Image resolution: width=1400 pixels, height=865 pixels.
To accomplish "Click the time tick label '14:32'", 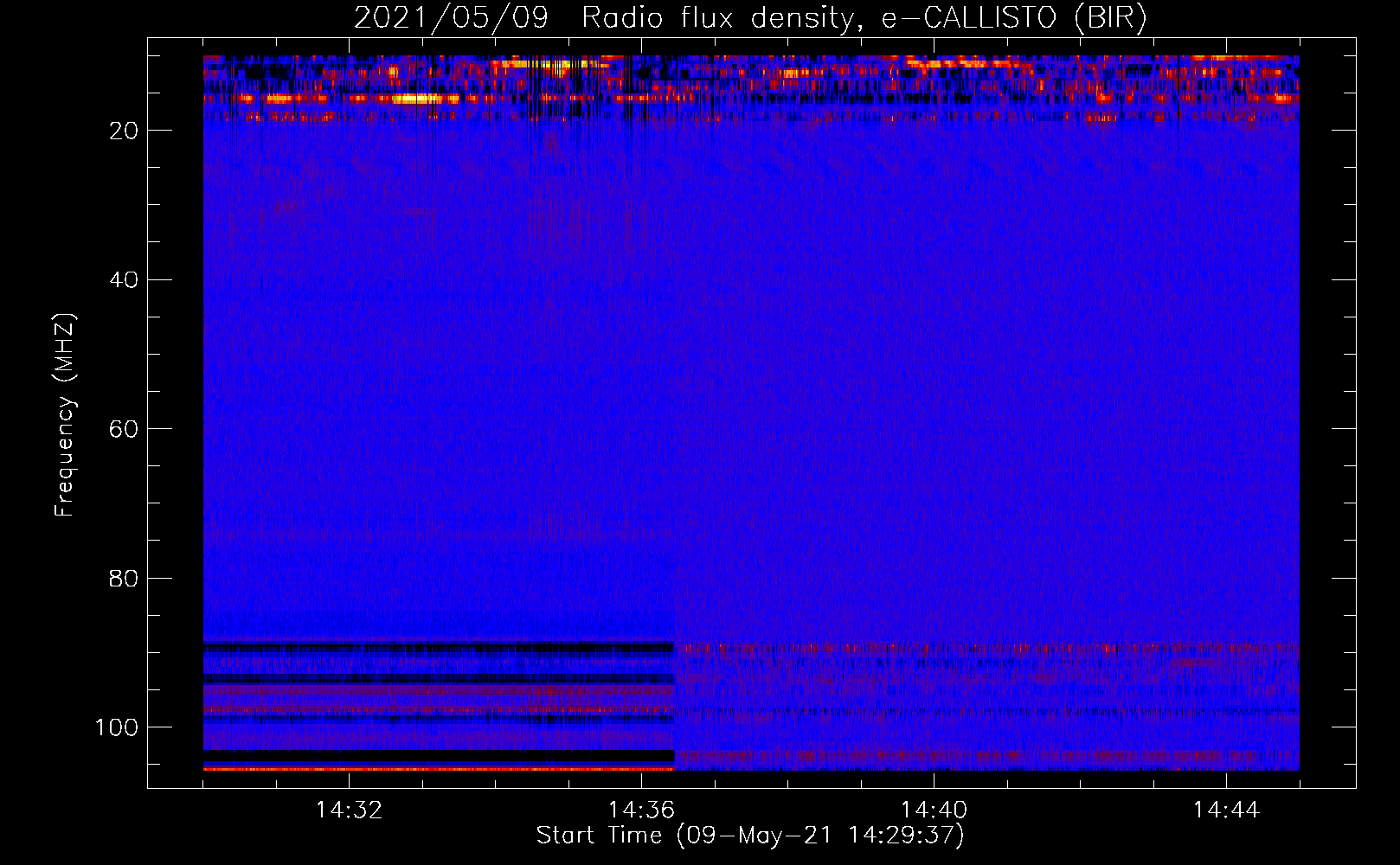I will click(349, 811).
